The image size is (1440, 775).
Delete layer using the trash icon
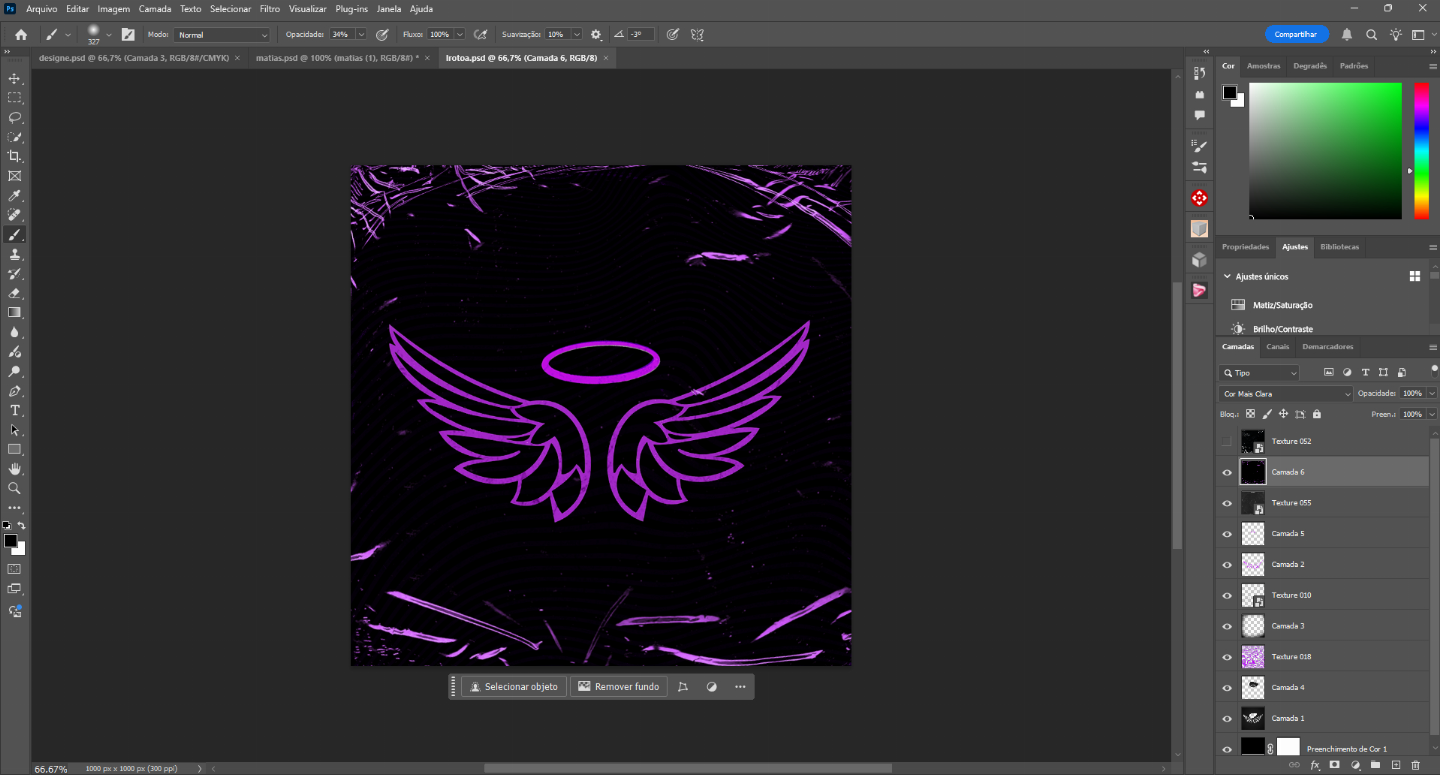(x=1415, y=765)
